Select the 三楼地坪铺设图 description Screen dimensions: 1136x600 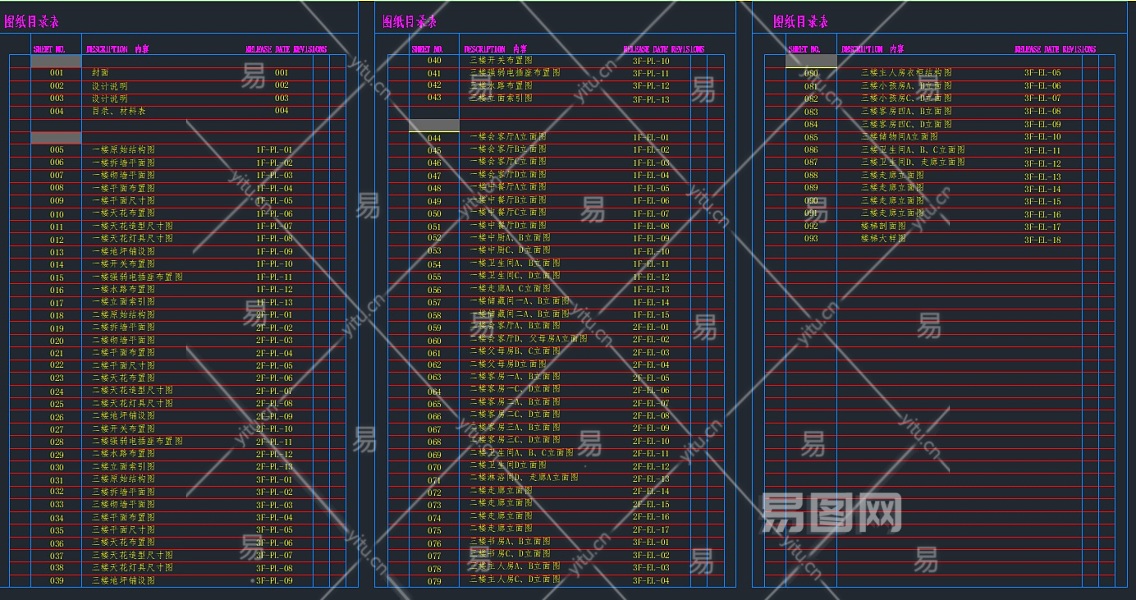point(123,580)
